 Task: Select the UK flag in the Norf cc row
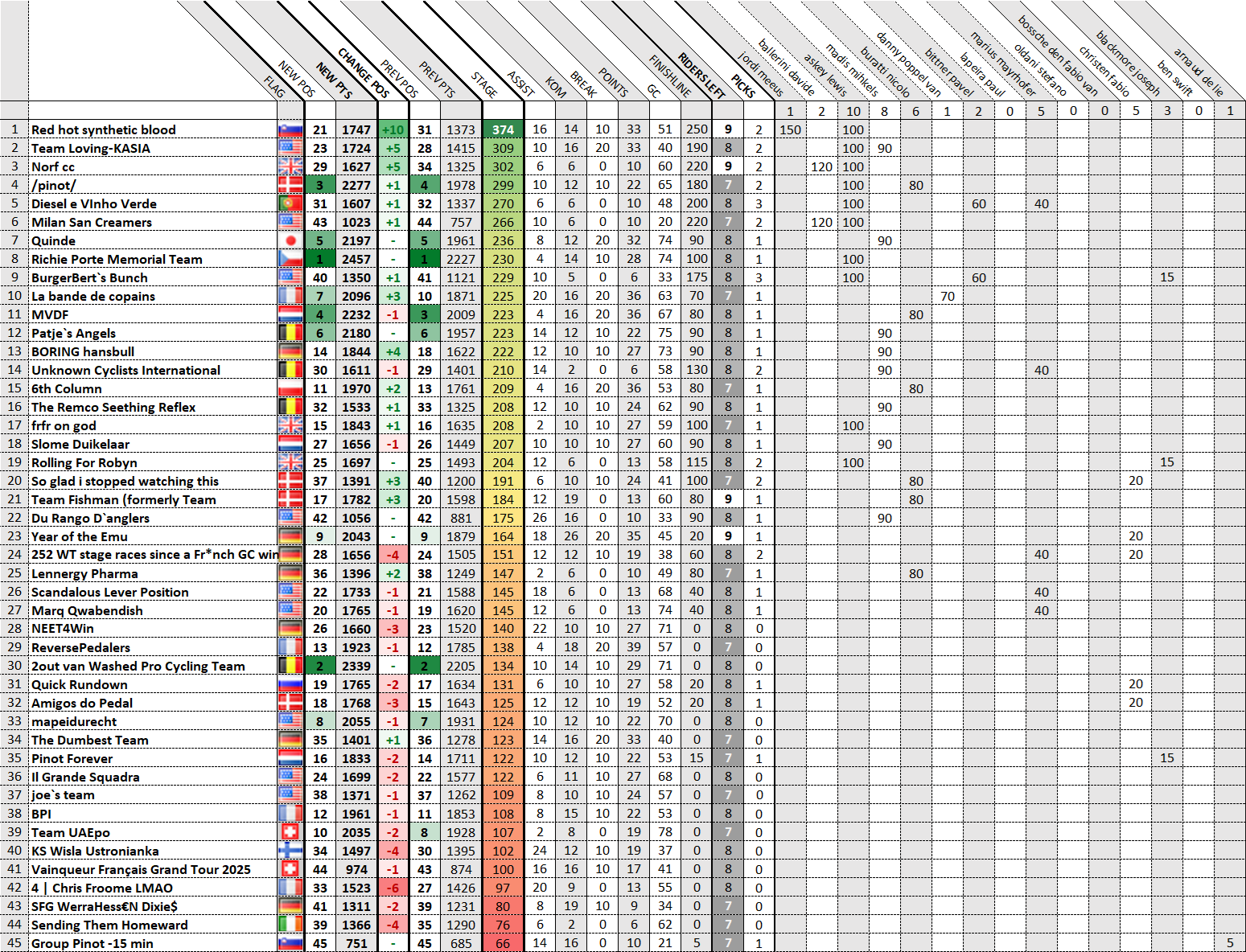point(290,166)
